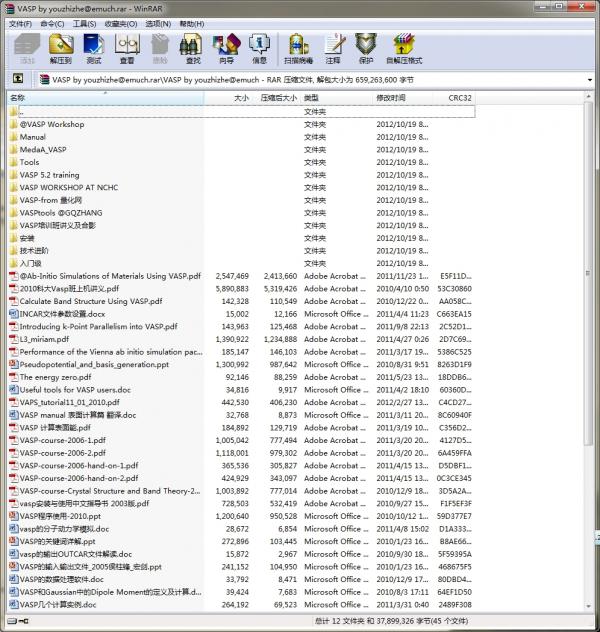
Task: Select Introducing k-Point Parallelism into VASP.pdf
Action: pos(241,326)
